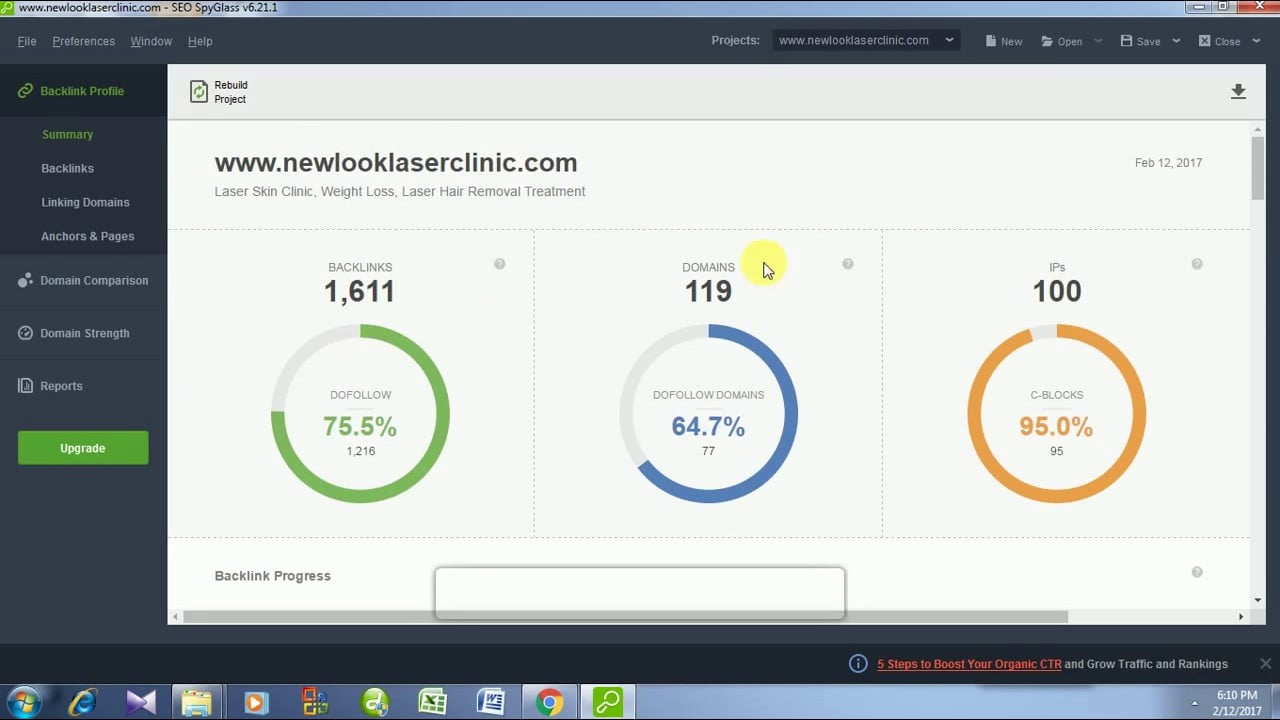The image size is (1280, 720).
Task: Expand the Open options arrow
Action: [x=1098, y=41]
